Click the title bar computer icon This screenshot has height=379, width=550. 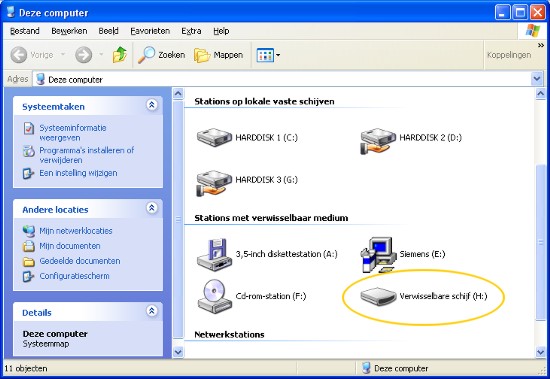[11, 12]
